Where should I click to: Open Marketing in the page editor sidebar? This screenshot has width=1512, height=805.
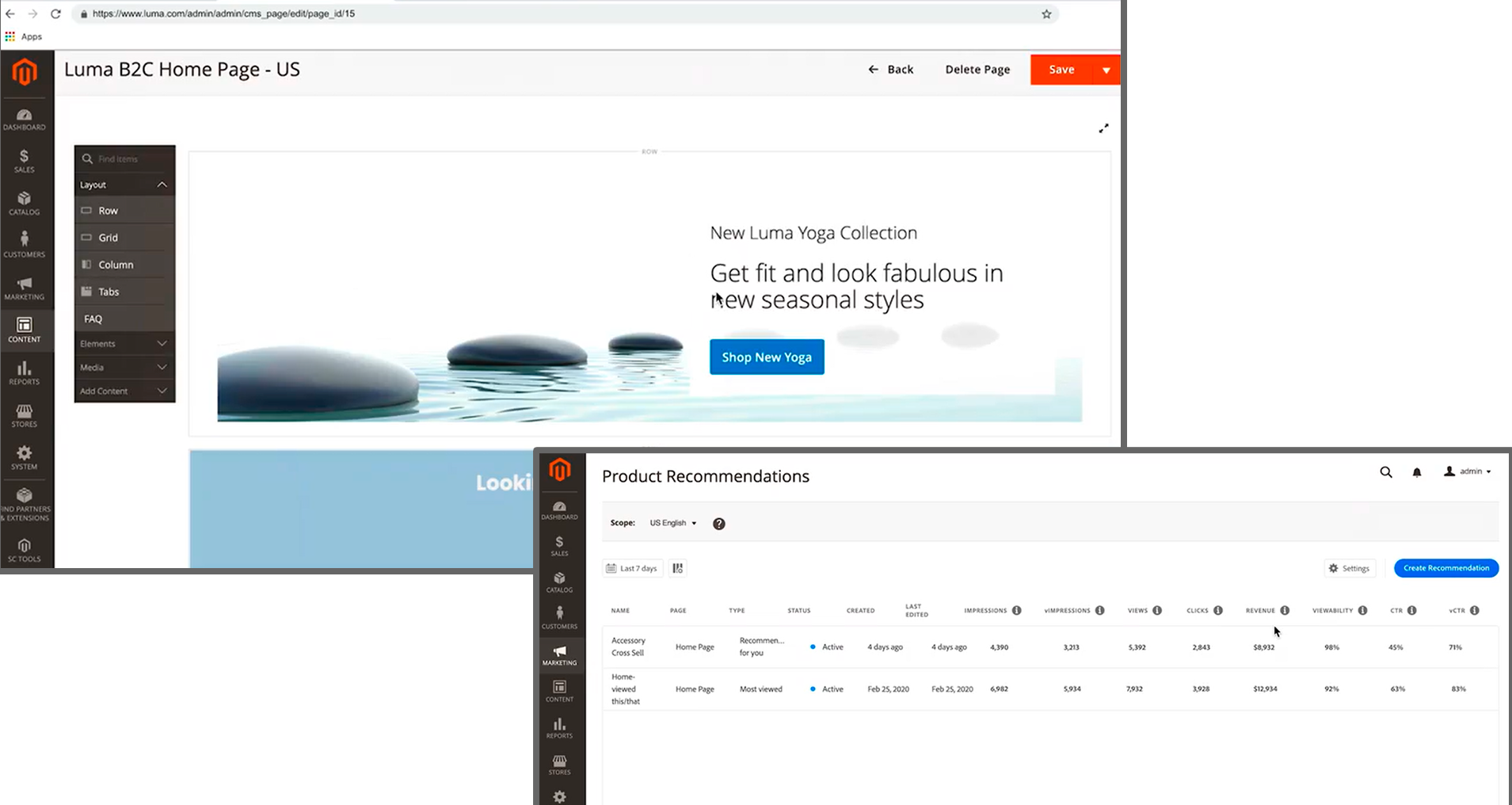point(24,288)
